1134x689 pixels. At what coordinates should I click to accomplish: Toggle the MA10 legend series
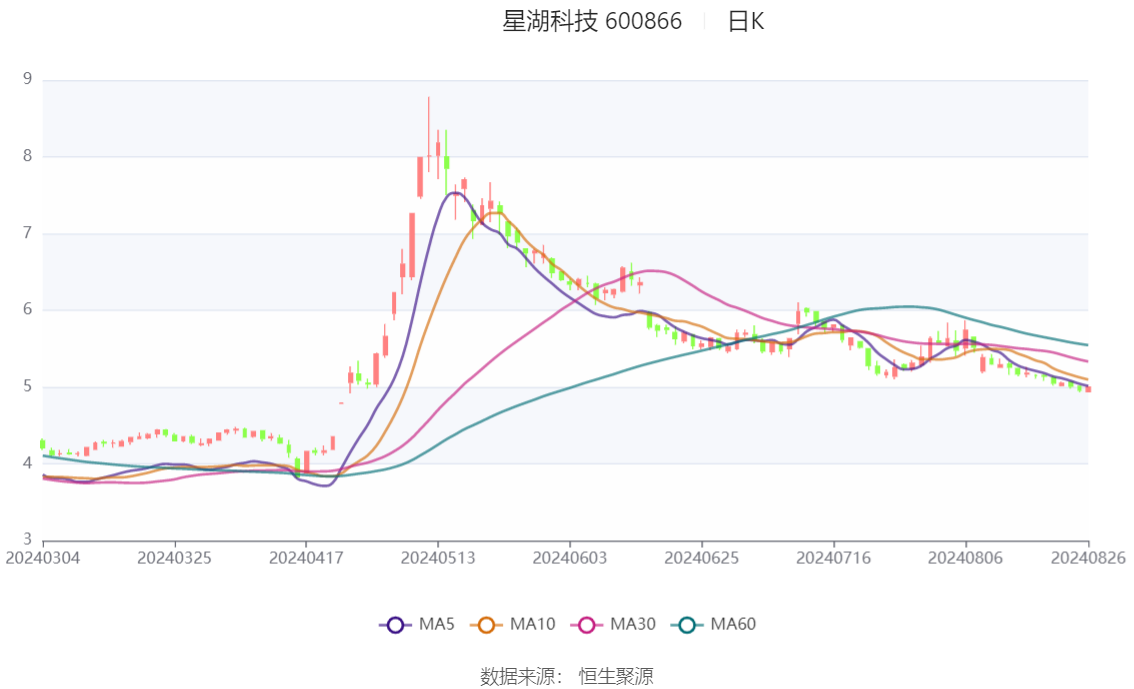(513, 624)
